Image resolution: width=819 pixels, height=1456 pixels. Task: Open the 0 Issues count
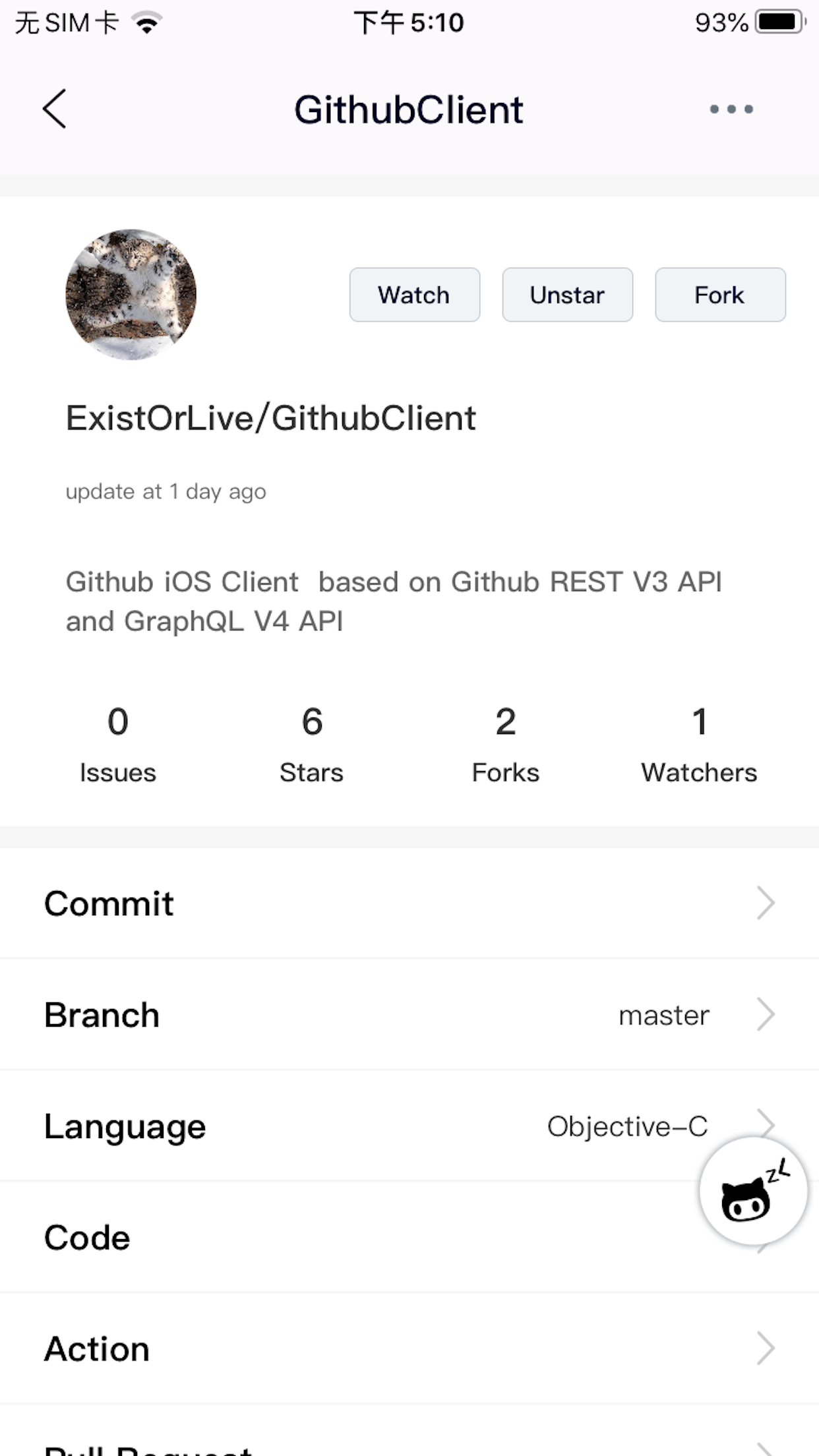(x=118, y=744)
